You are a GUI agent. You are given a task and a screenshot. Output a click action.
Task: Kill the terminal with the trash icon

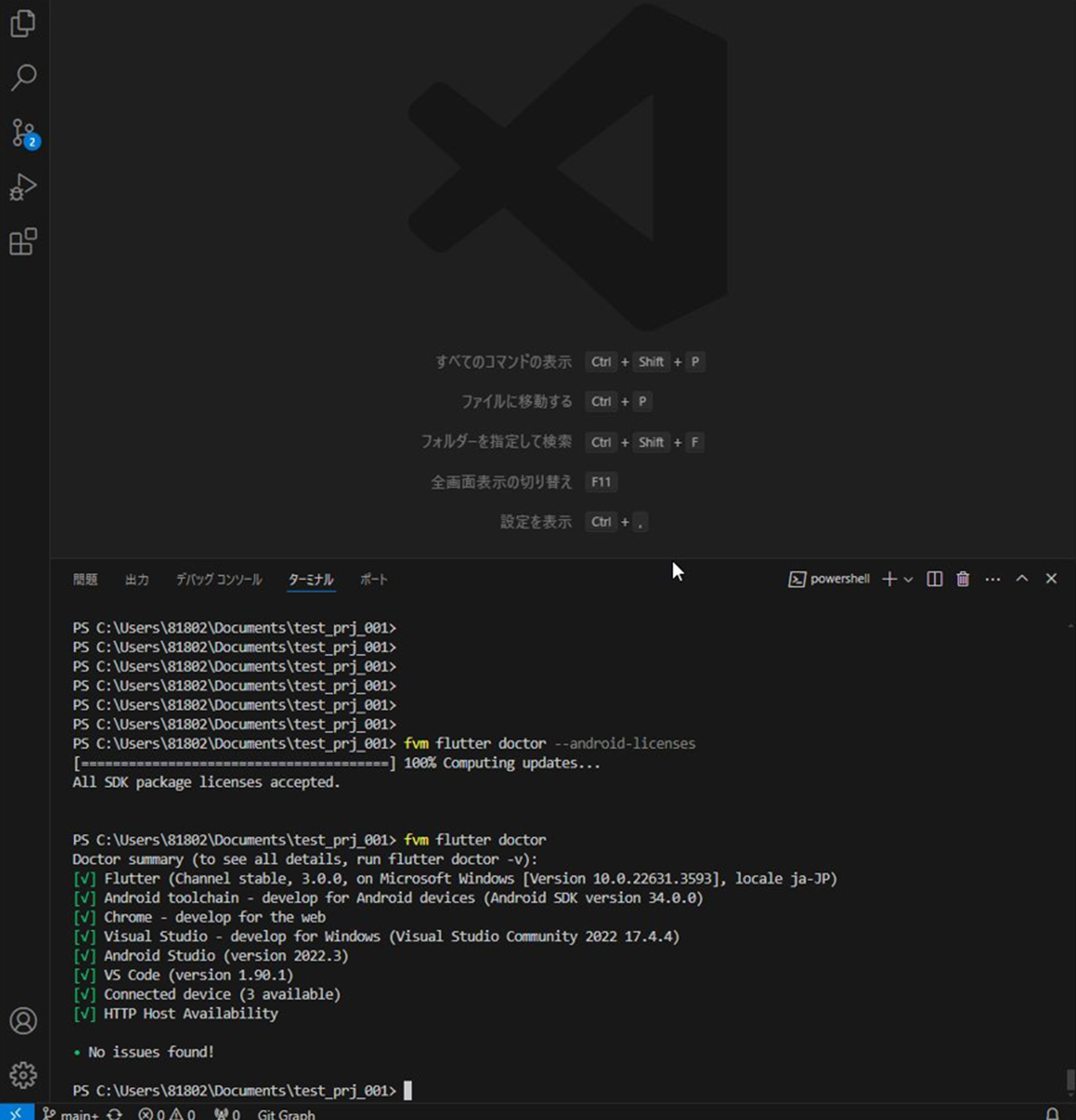coord(962,579)
